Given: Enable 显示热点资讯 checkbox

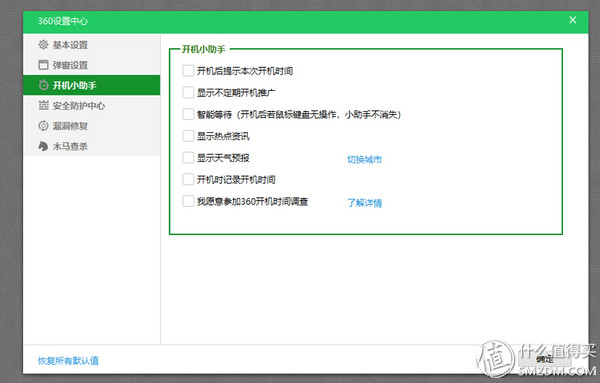Looking at the screenshot, I should tap(188, 136).
